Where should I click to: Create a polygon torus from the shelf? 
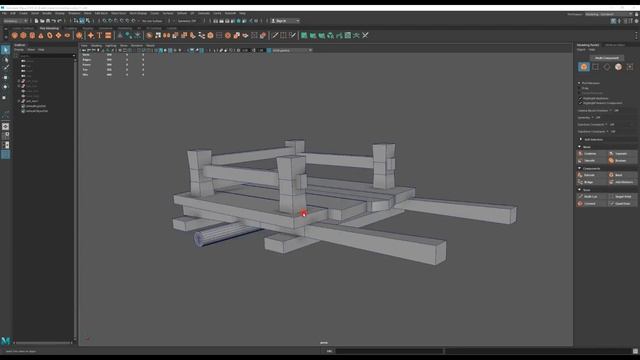point(50,36)
